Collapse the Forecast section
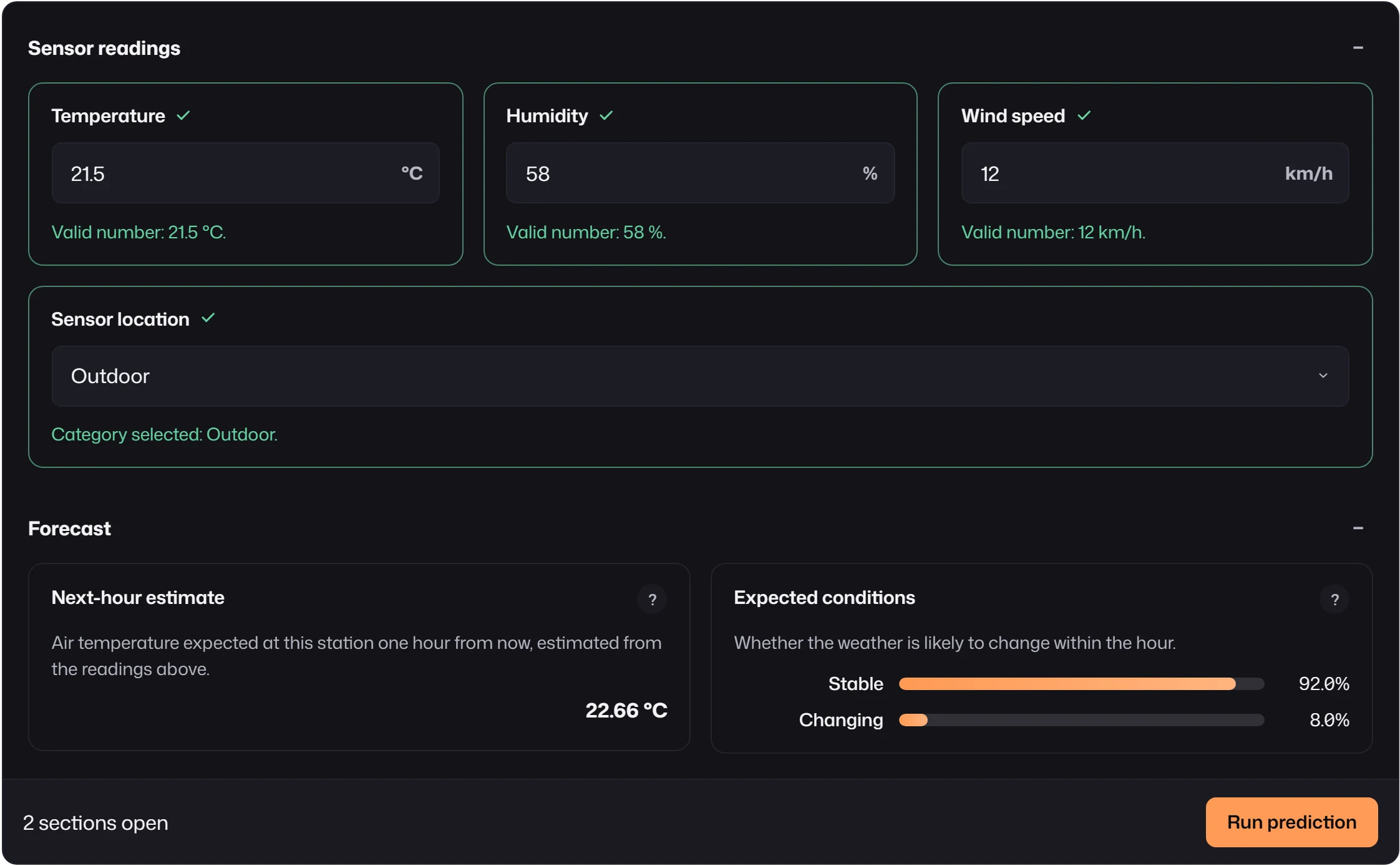 pos(1358,528)
